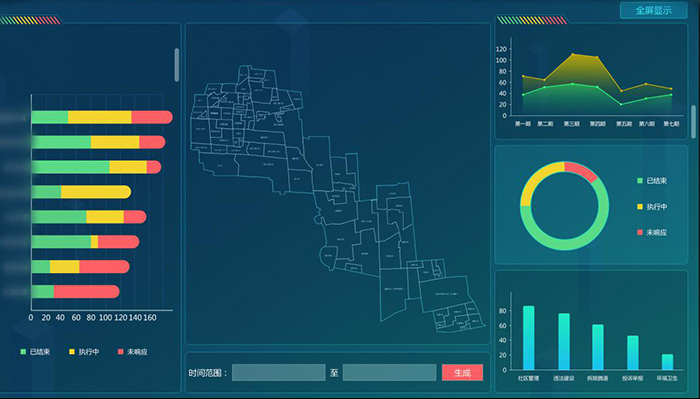This screenshot has height=399, width=700.
Task: Click the left panel vertical scrollbar thumb
Action: click(x=177, y=65)
